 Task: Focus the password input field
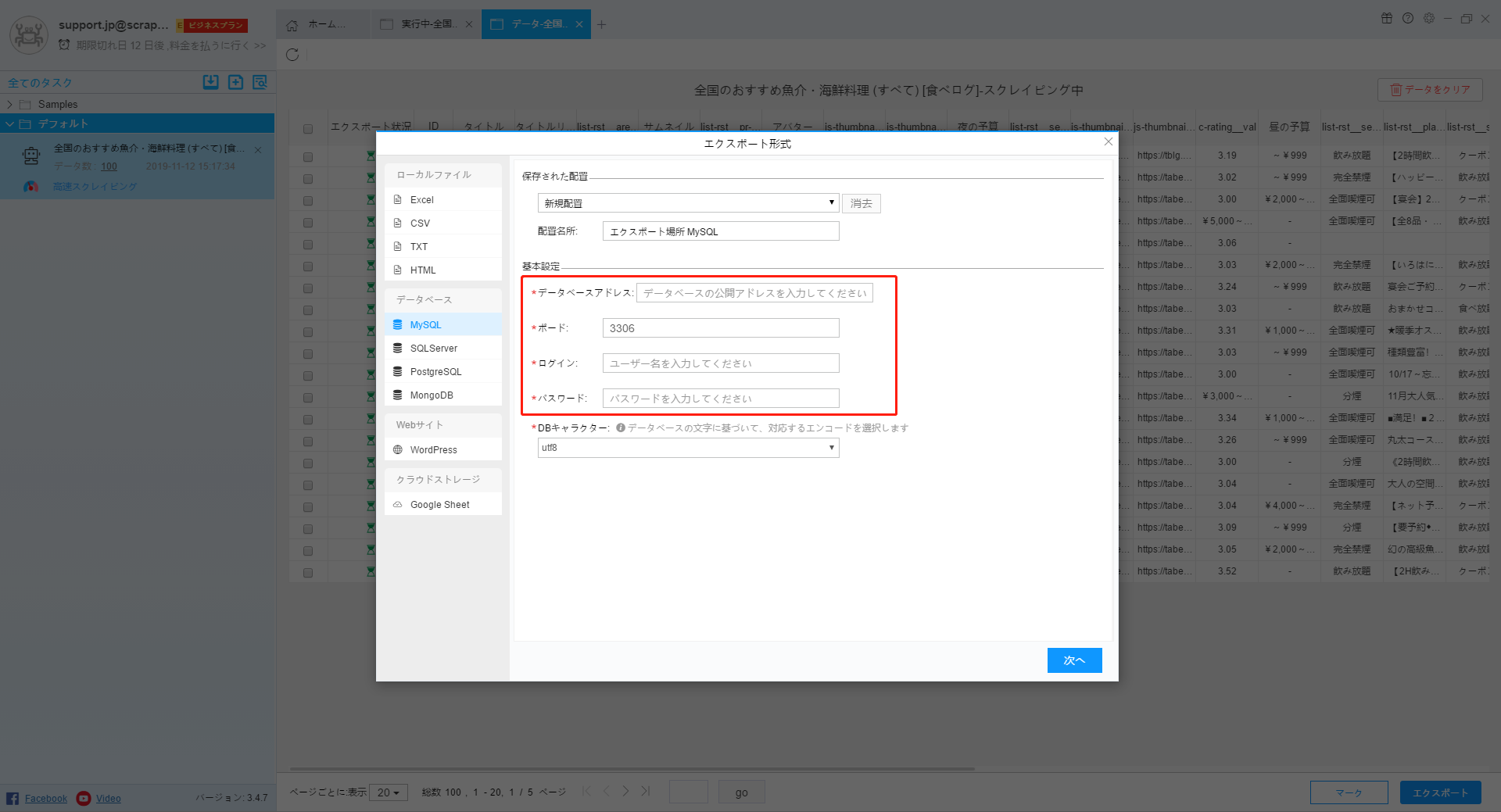pos(721,399)
